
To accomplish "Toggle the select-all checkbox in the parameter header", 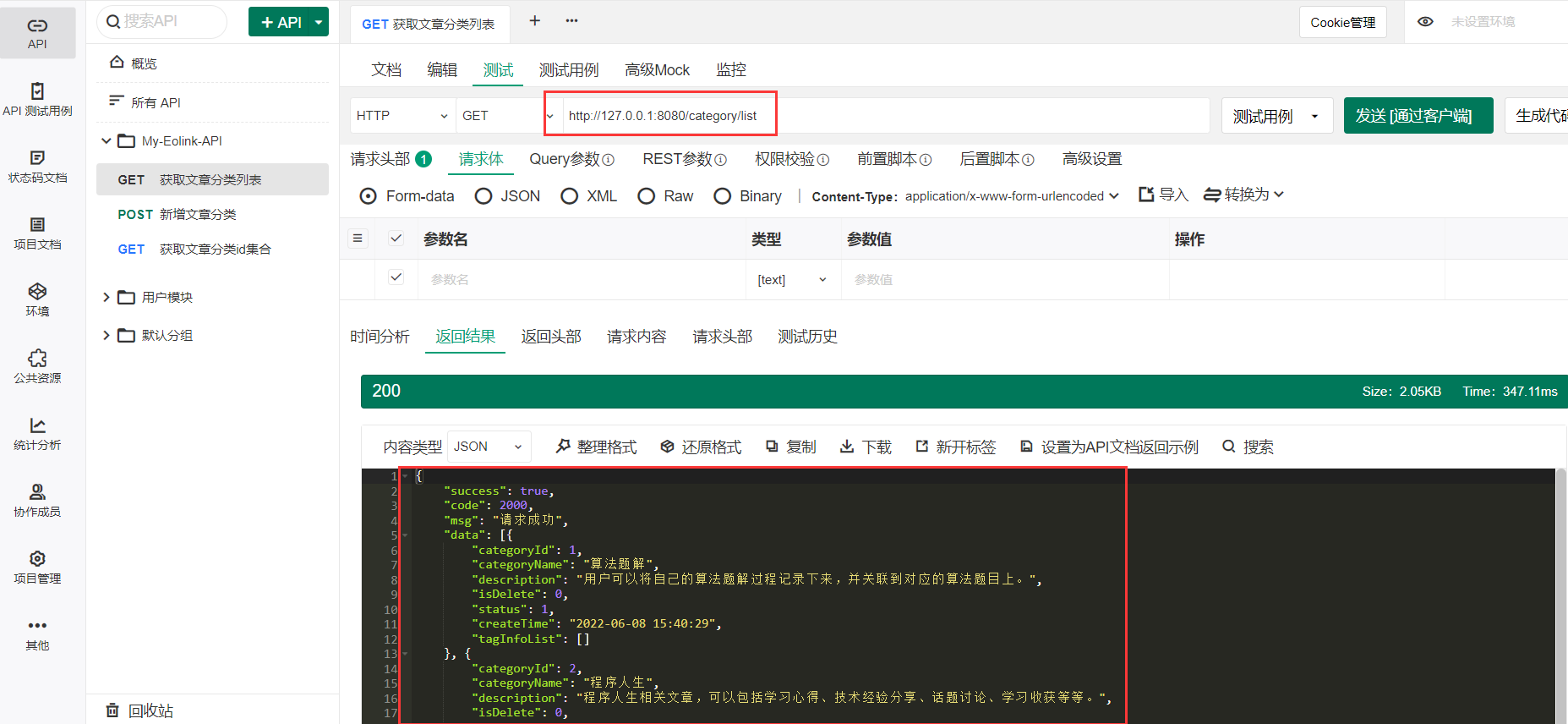I will (396, 239).
